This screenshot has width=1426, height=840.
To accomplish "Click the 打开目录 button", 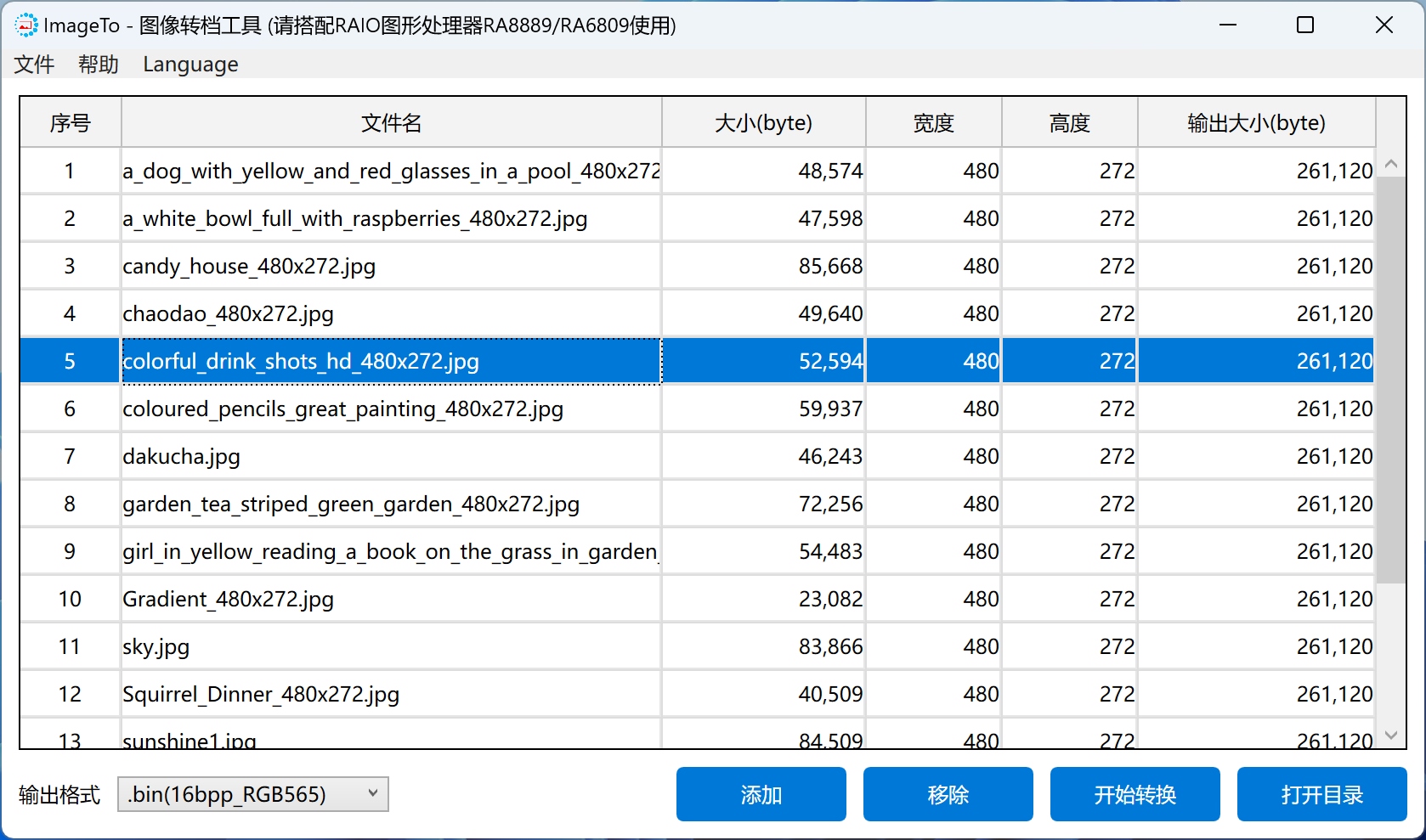I will (x=1321, y=794).
